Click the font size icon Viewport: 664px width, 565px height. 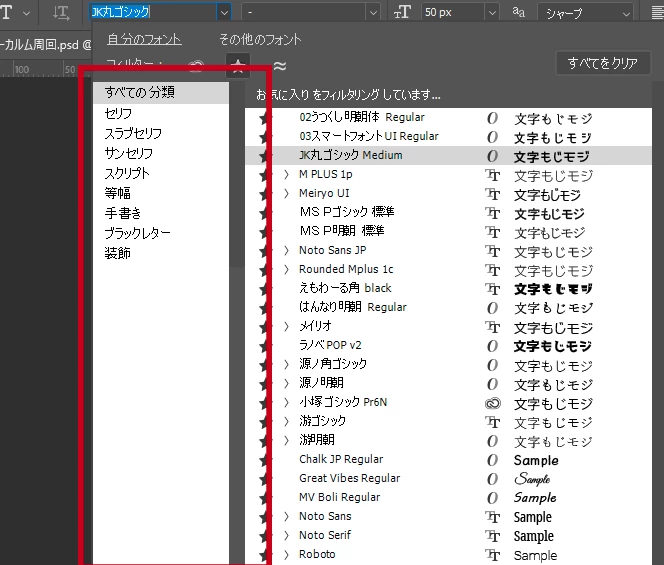click(402, 12)
